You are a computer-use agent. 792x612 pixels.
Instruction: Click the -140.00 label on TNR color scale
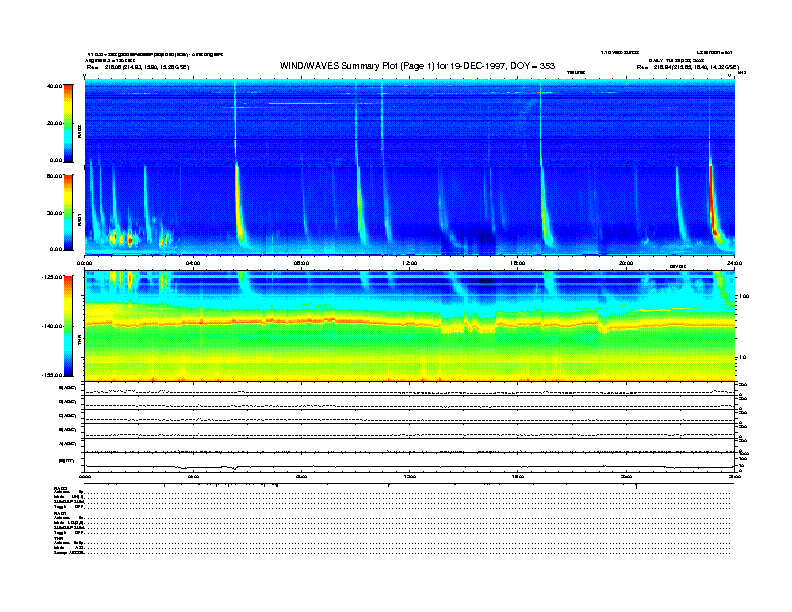(x=53, y=326)
